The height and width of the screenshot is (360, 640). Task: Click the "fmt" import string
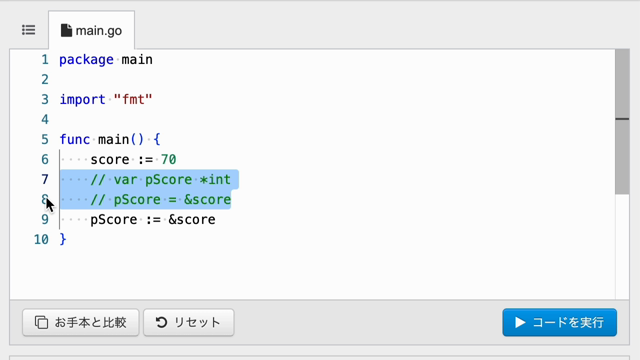(x=133, y=100)
